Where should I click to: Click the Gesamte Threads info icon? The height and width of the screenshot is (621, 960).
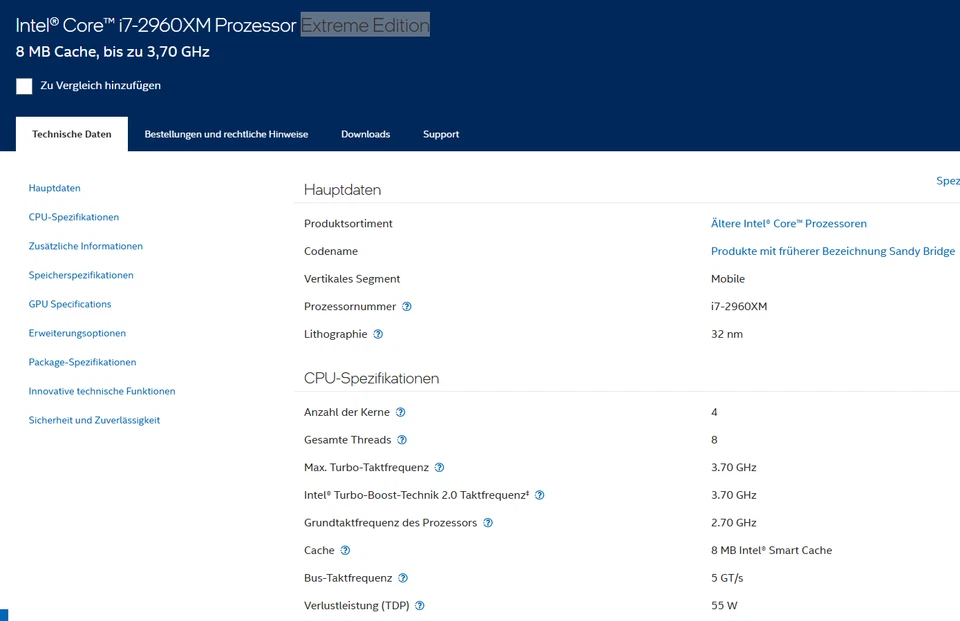coord(402,439)
